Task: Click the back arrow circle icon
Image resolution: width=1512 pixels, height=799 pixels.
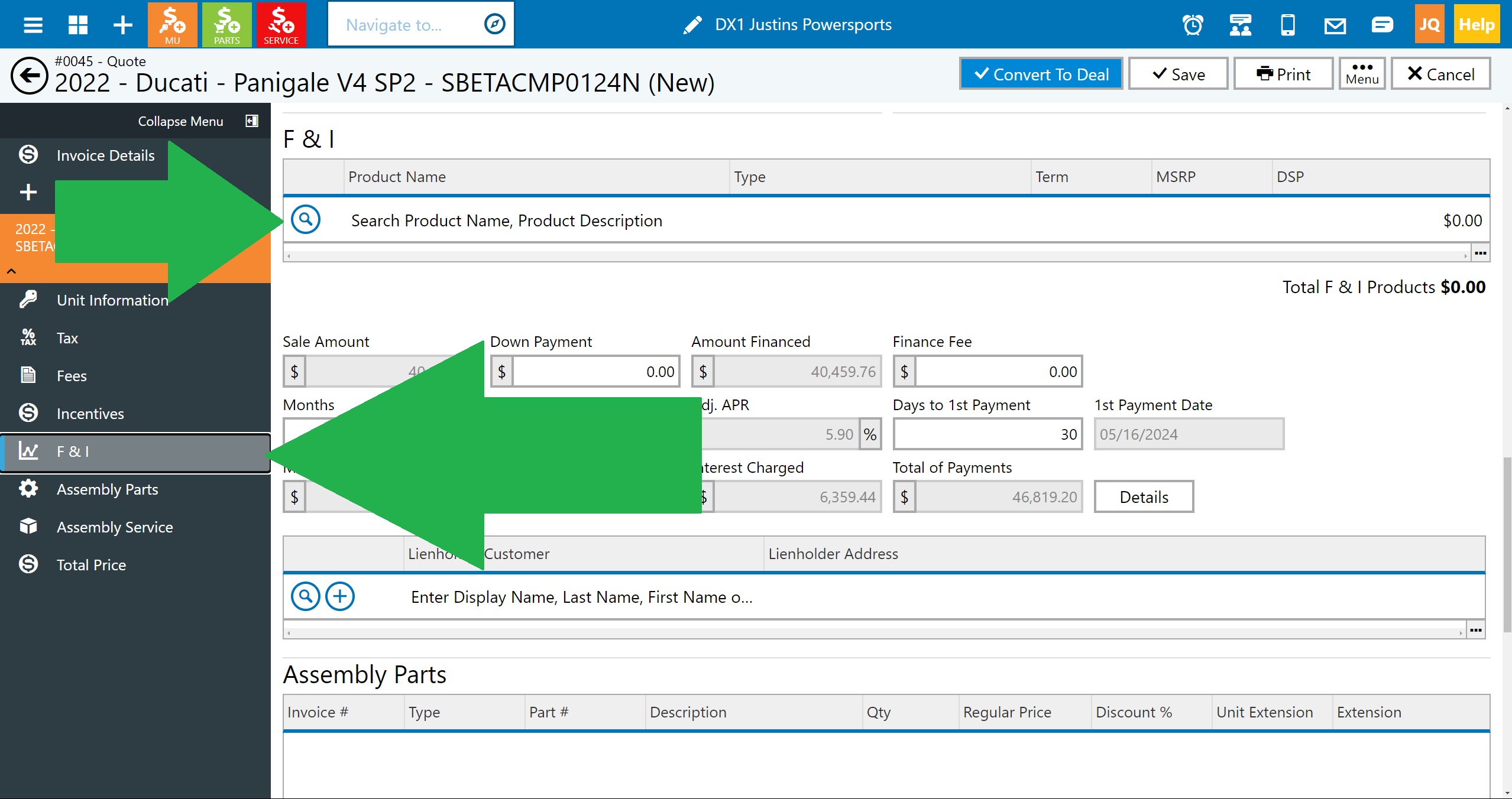Action: [29, 75]
